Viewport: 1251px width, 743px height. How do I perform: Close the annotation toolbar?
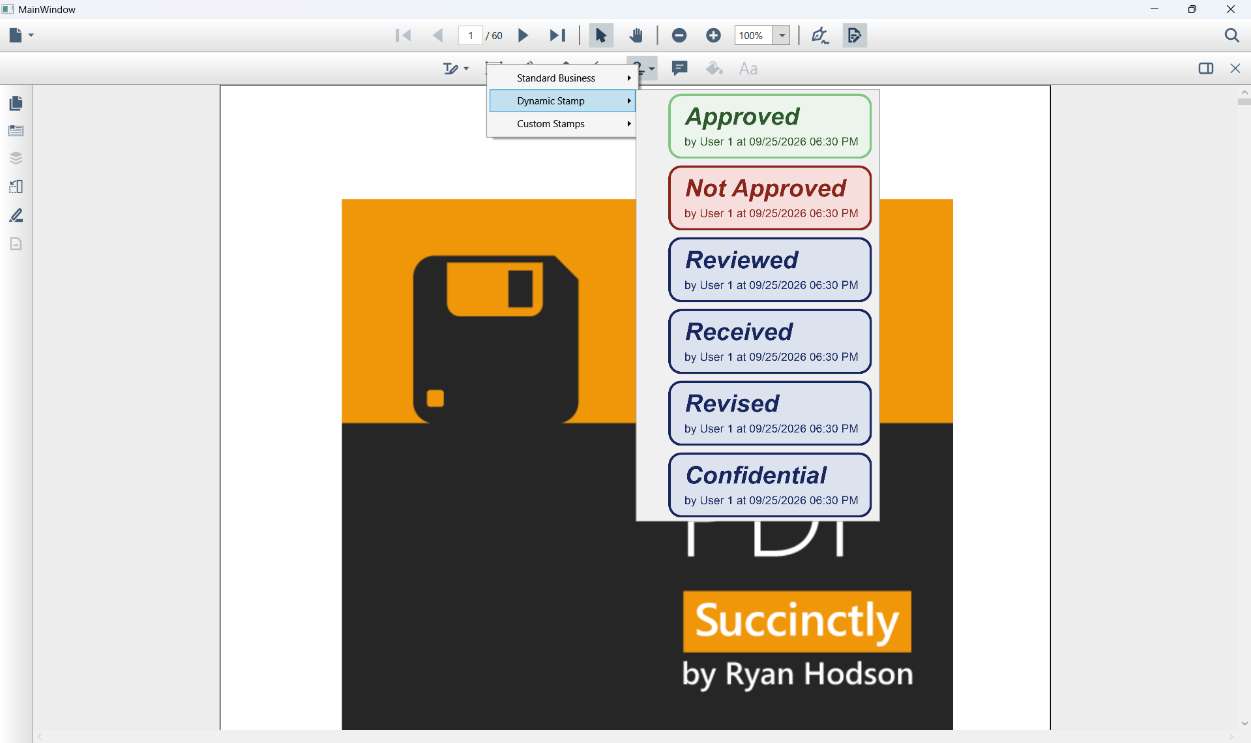tap(1235, 68)
